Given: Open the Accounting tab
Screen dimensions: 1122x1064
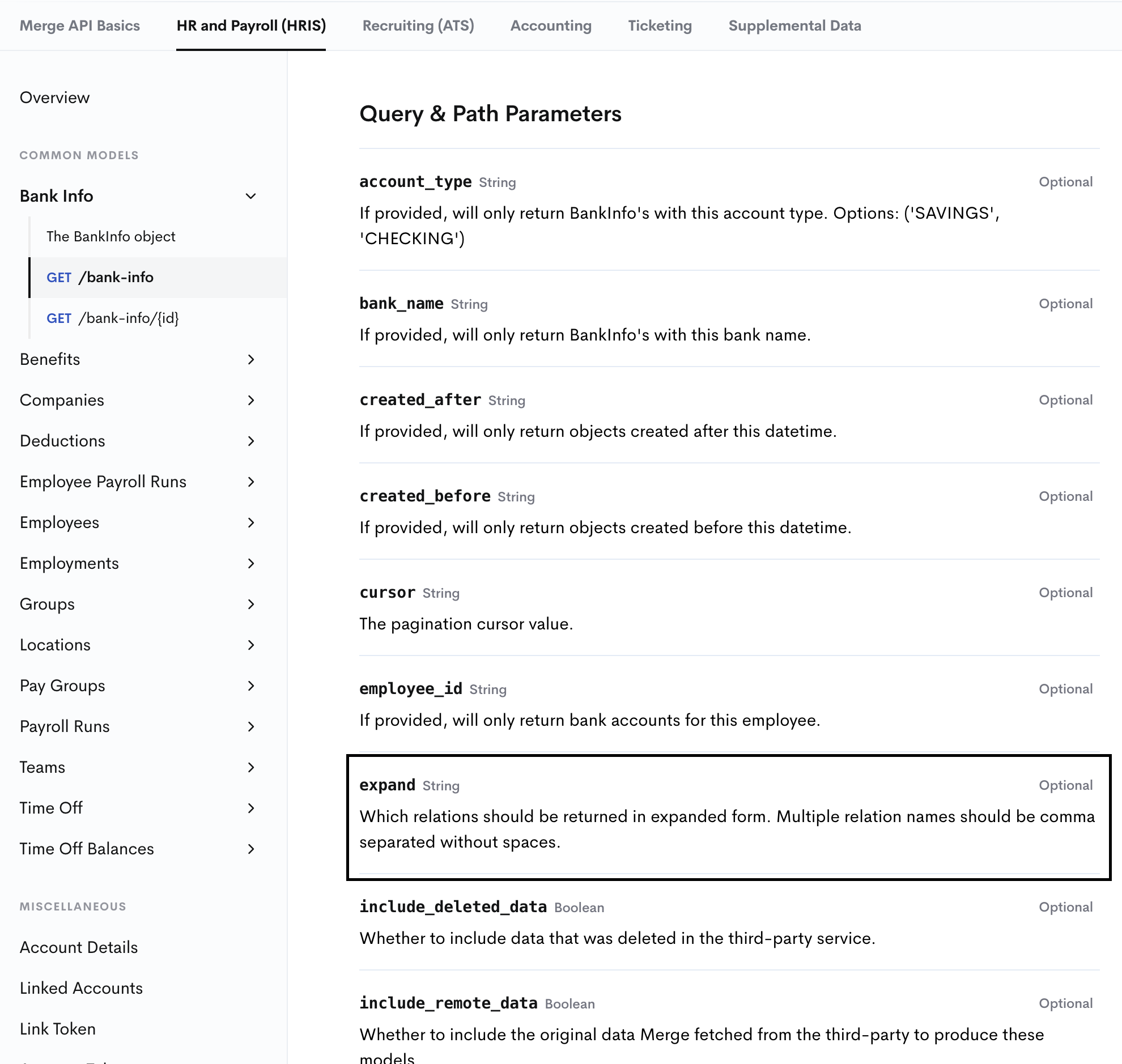Looking at the screenshot, I should pyautogui.click(x=550, y=25).
